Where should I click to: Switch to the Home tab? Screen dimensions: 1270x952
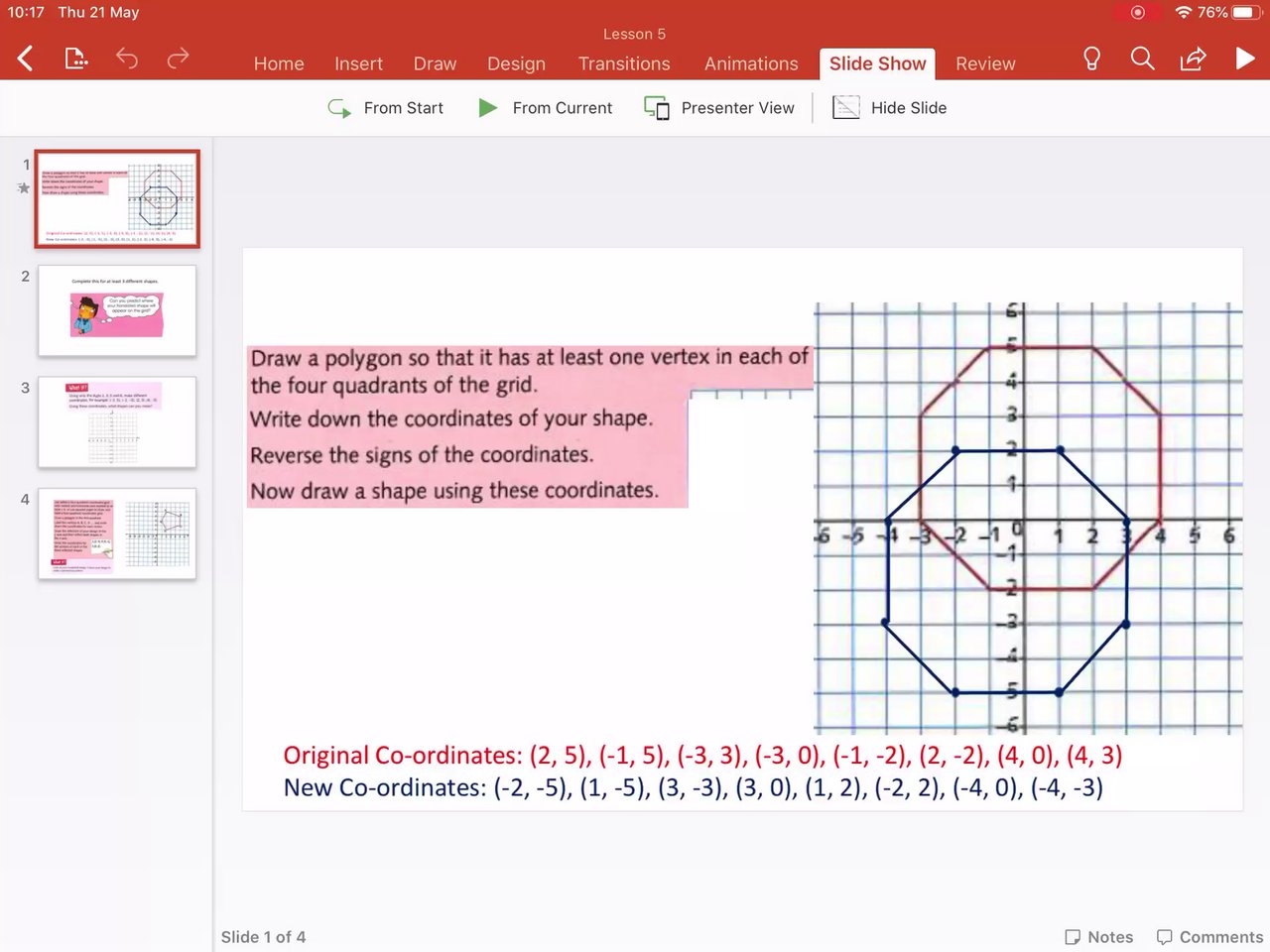[279, 63]
